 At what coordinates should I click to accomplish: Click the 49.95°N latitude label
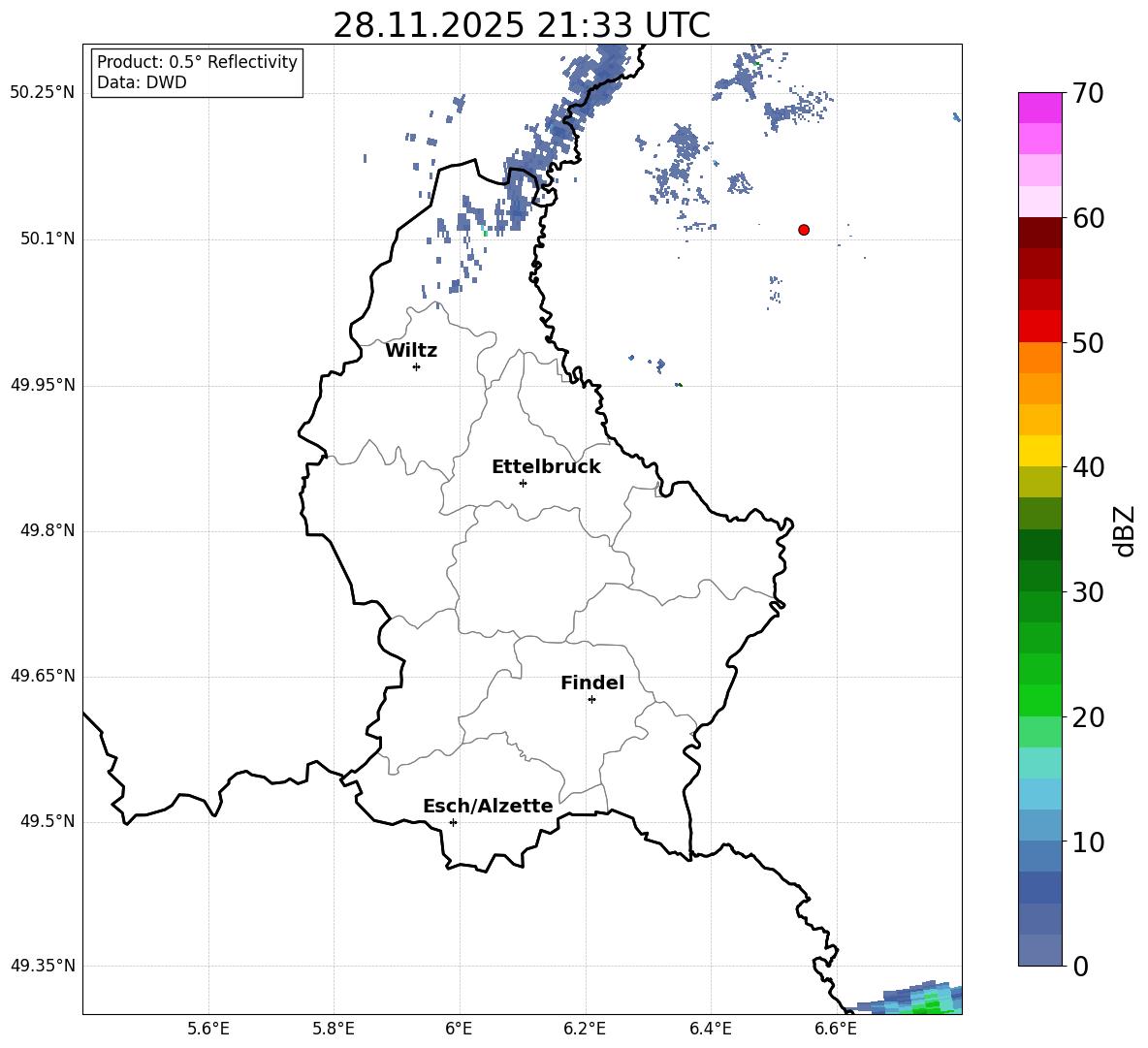point(43,385)
